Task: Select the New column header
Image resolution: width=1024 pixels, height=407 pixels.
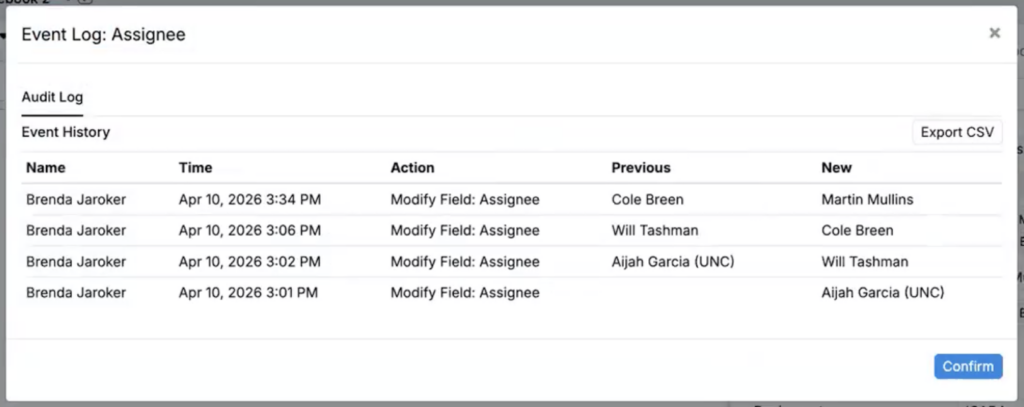Action: click(836, 168)
